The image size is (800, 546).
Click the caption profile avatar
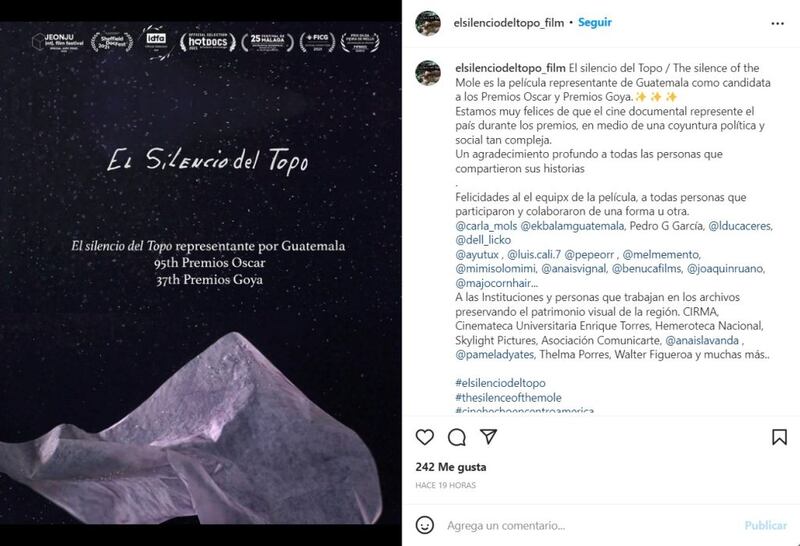[428, 73]
